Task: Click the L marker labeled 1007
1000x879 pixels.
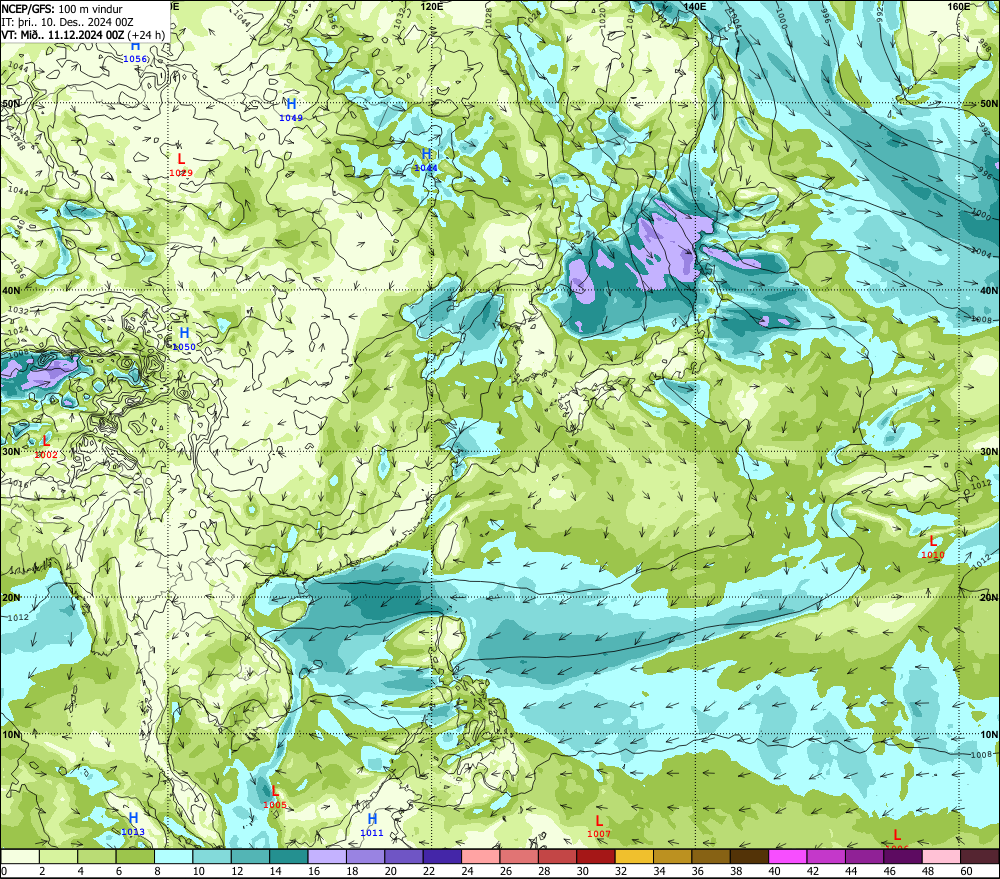Action: [599, 826]
